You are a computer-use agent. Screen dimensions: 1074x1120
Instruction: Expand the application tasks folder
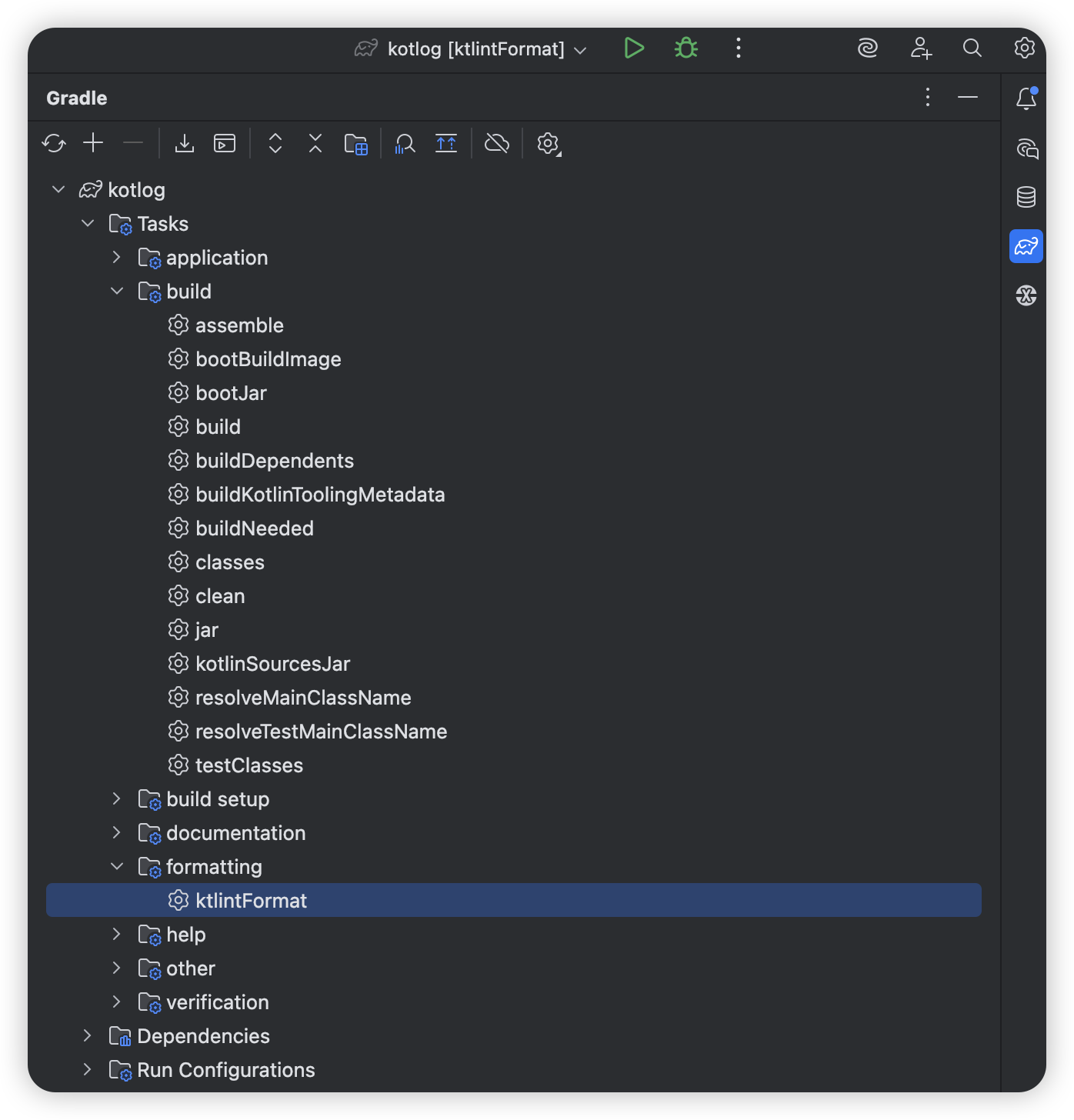click(116, 257)
